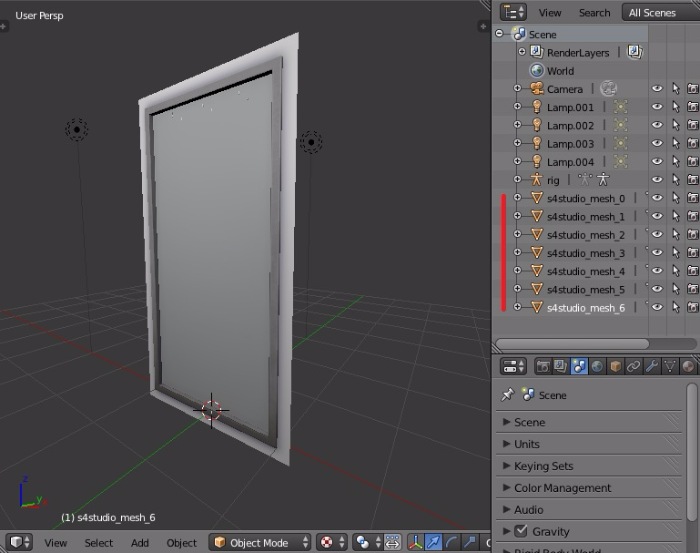Click the pin icon beside Scene

point(508,395)
